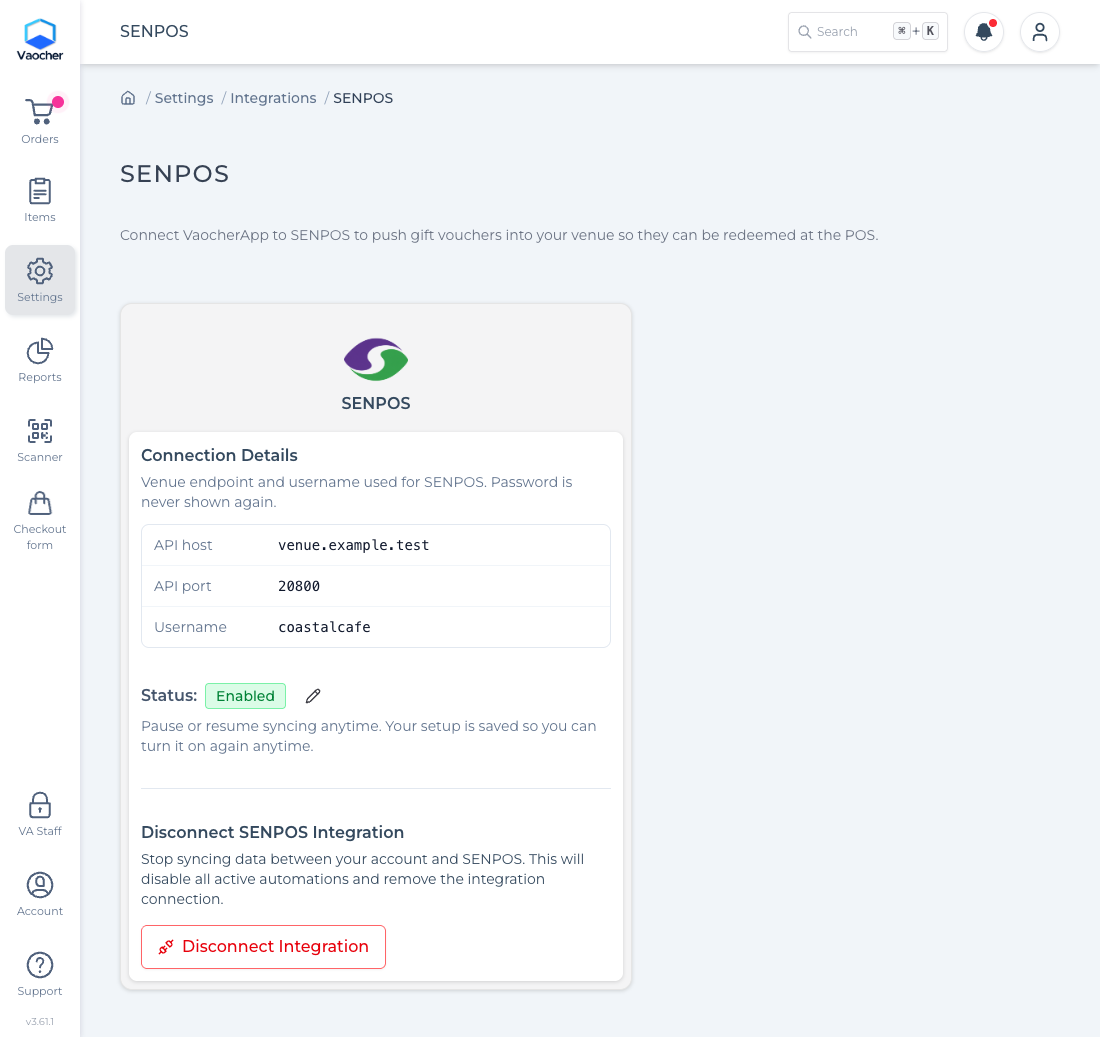
Task: Open Support help icon
Action: tap(40, 965)
